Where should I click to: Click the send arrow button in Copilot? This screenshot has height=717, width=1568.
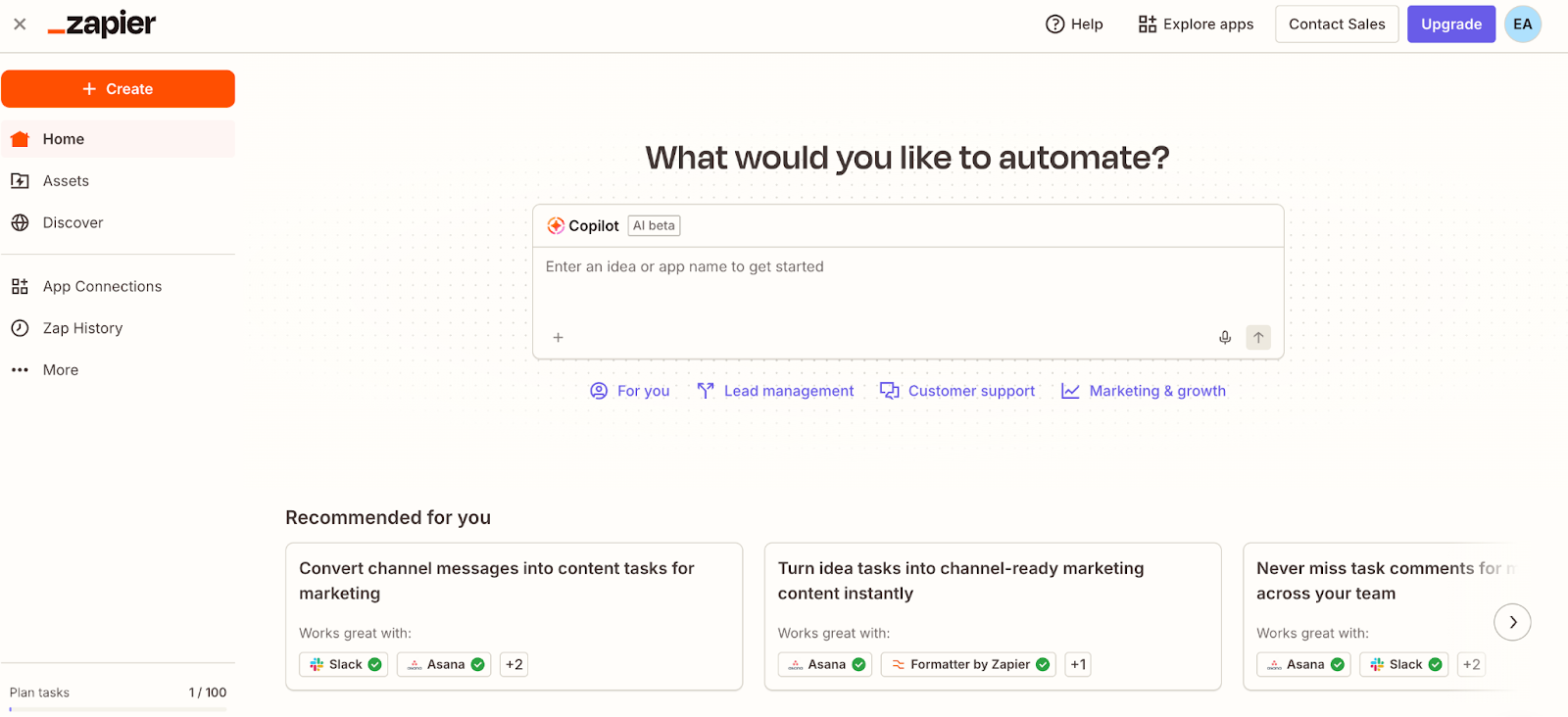click(x=1258, y=338)
